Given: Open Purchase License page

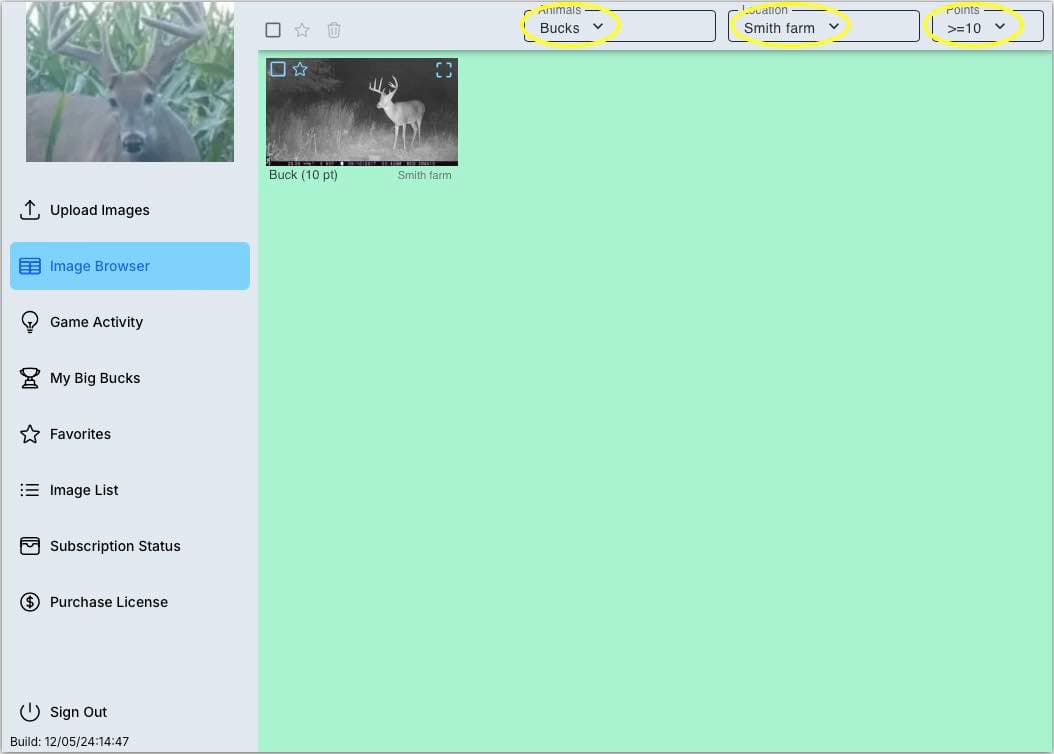Looking at the screenshot, I should (130, 602).
